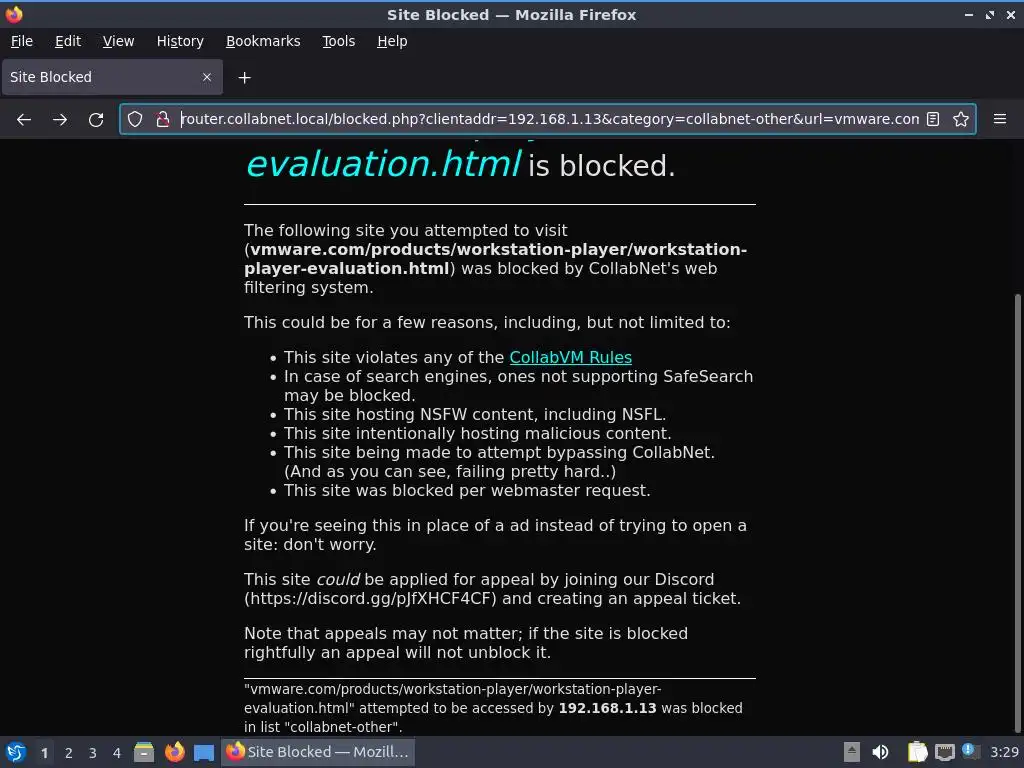Minimize the Firefox window
This screenshot has width=1024, height=768.
pyautogui.click(x=969, y=14)
